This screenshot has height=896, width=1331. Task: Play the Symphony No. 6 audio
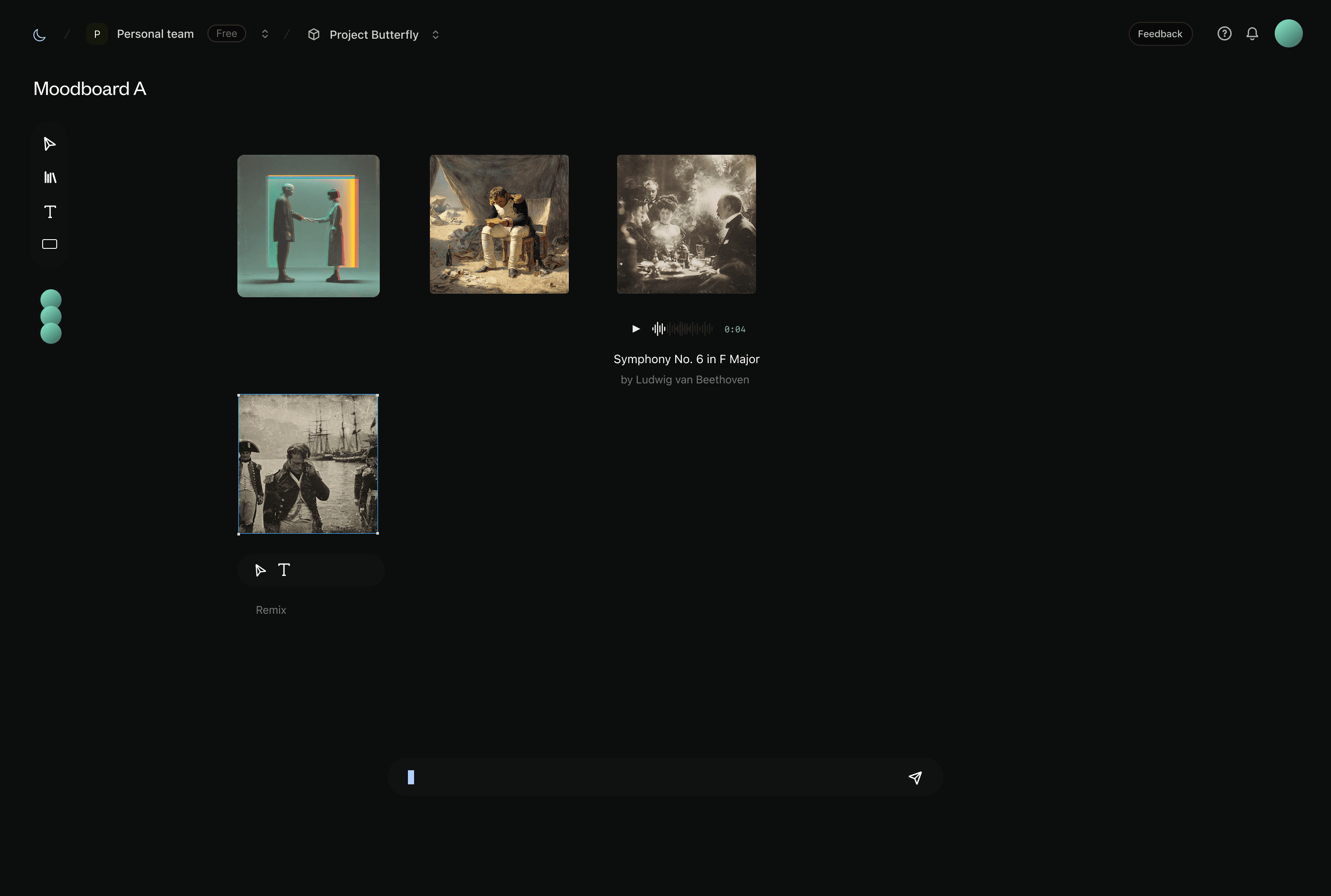click(x=636, y=328)
